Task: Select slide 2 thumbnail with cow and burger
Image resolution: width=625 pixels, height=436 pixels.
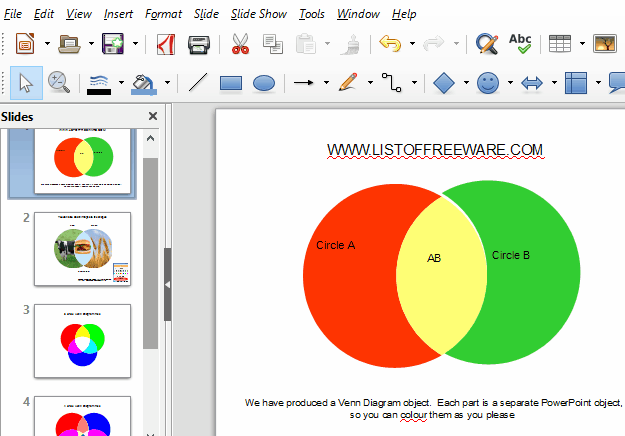Action: coord(83,249)
